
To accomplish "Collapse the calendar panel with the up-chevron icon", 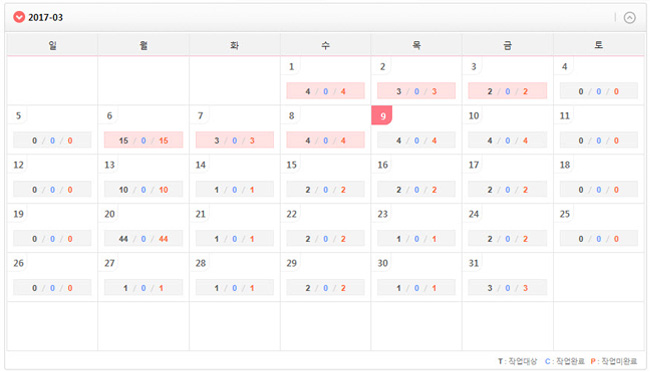I will click(629, 17).
